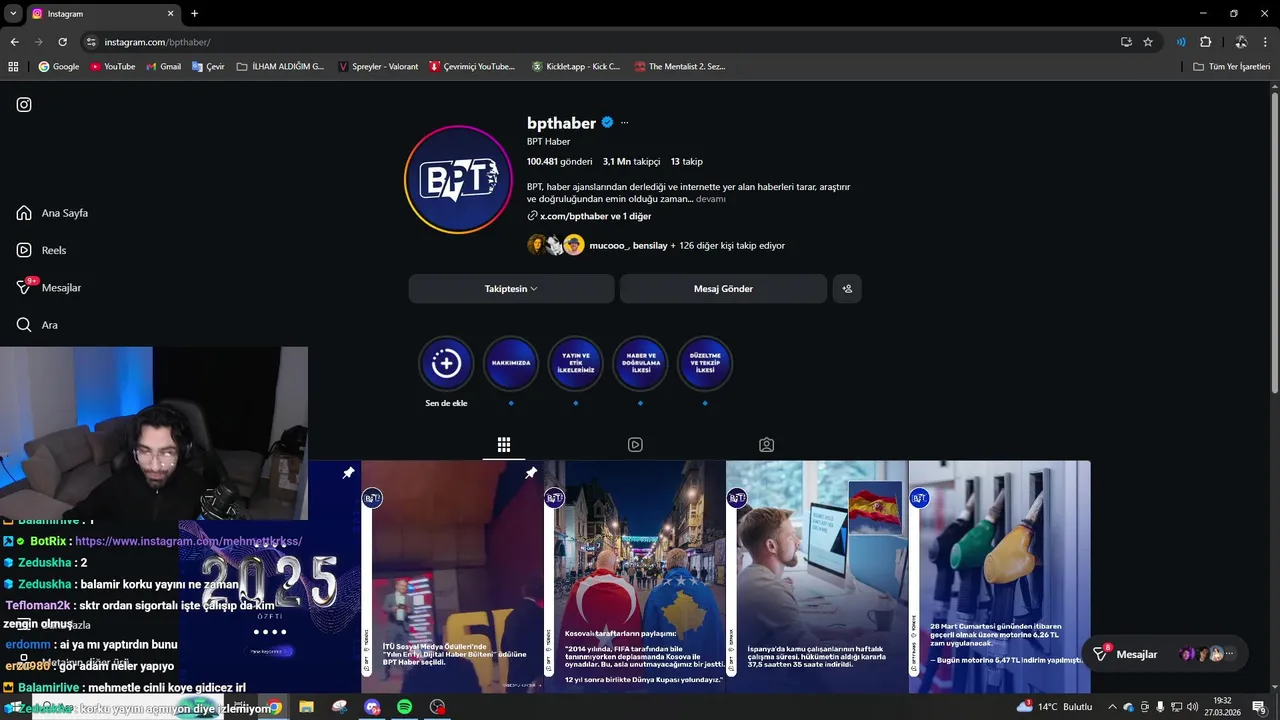
Task: Show mutual followers mucooo_, bensilay list
Action: click(x=655, y=245)
